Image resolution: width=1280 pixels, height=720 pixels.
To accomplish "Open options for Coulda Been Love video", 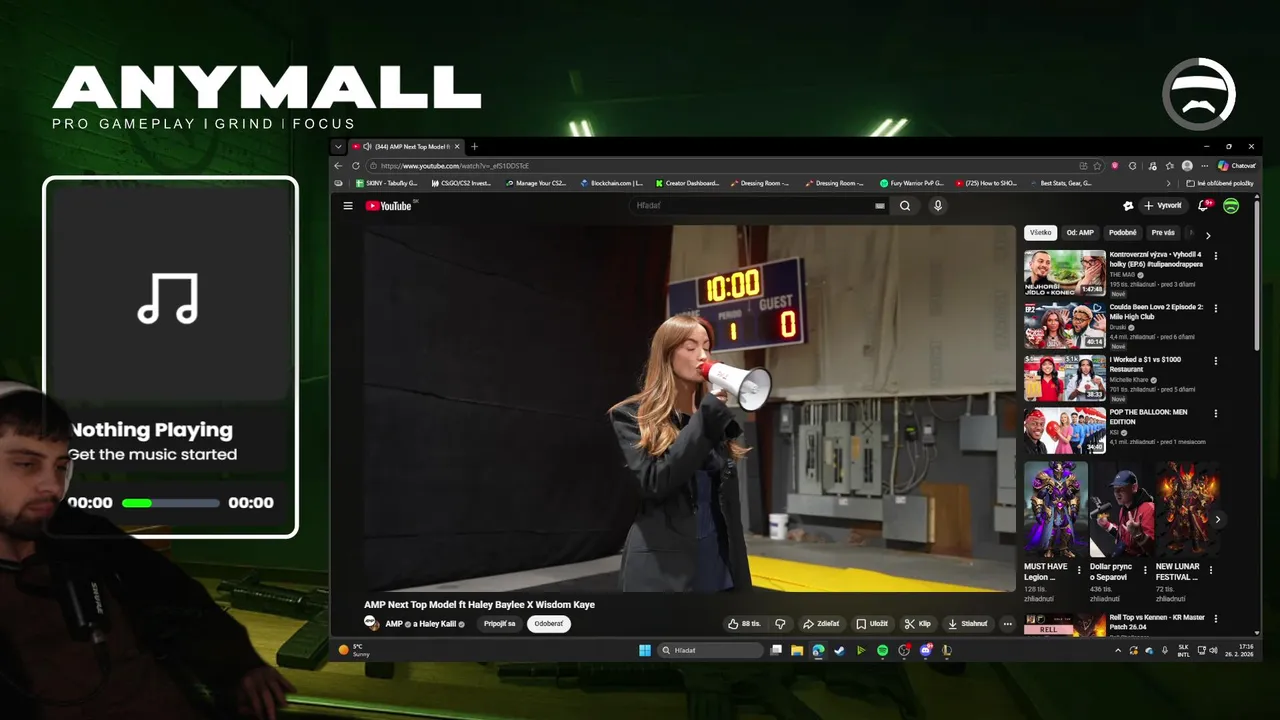I will pos(1216,308).
